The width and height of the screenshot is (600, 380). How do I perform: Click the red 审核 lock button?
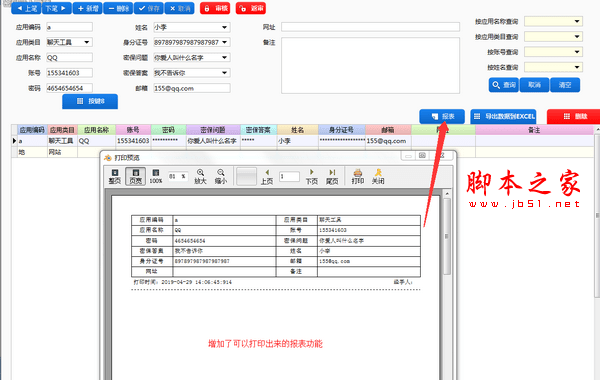pos(215,8)
